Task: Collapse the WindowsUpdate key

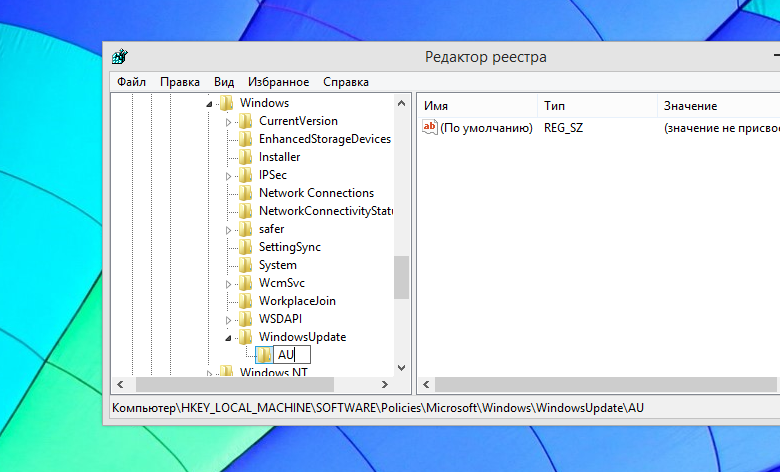Action: point(228,338)
